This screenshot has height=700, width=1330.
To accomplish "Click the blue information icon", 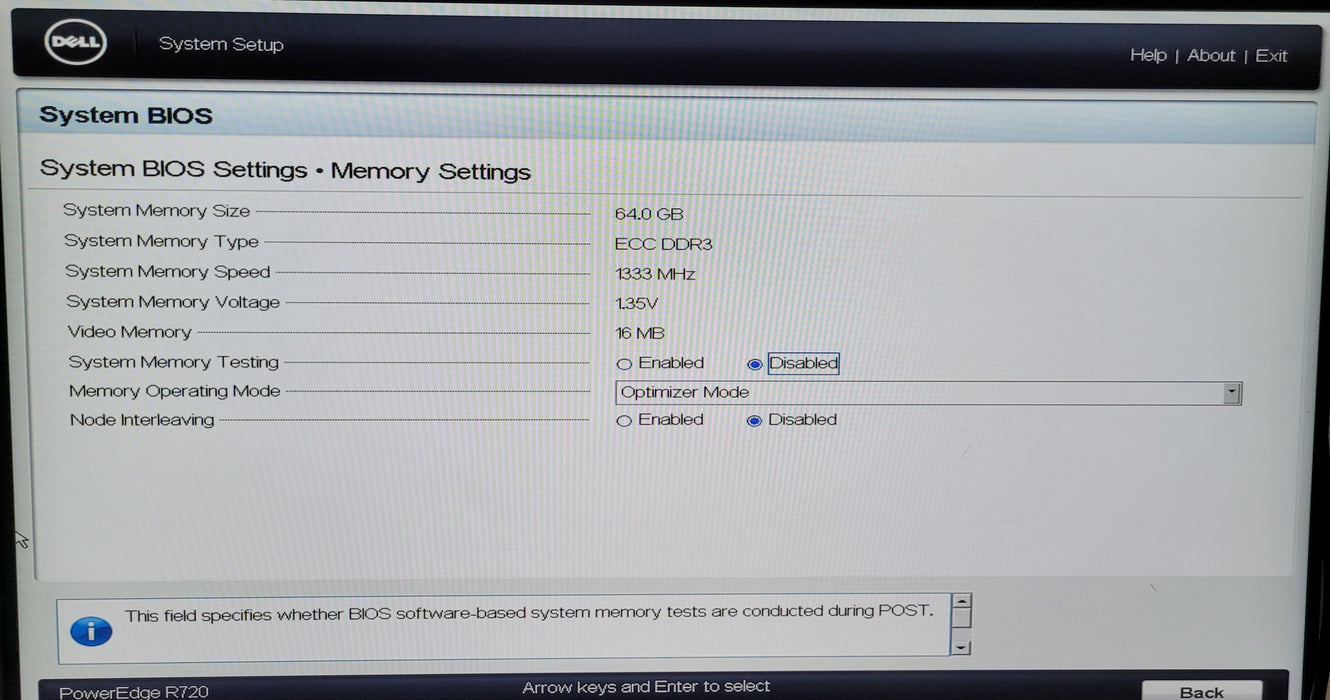I will (x=91, y=632).
